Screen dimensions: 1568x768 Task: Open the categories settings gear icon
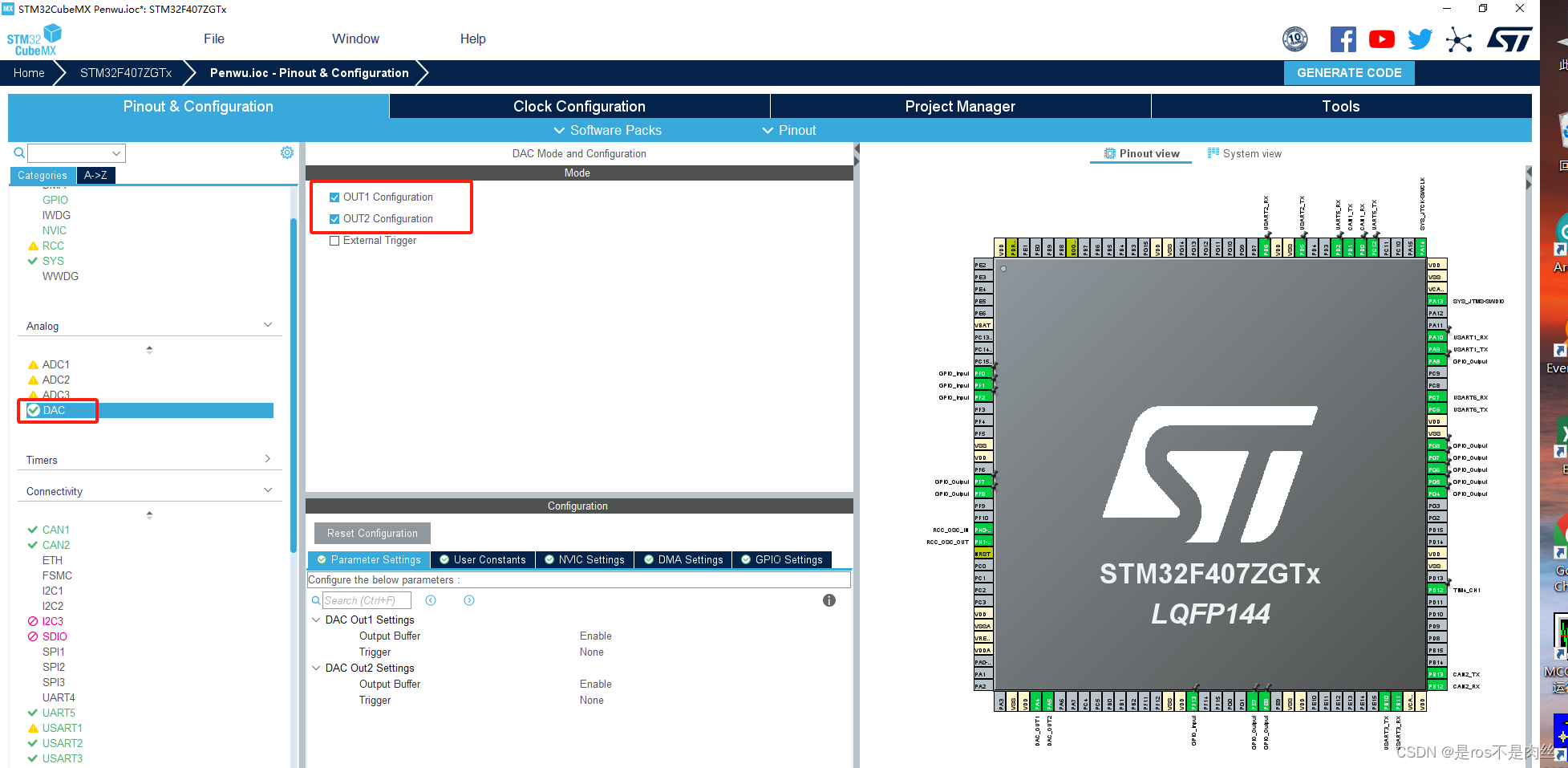click(287, 152)
